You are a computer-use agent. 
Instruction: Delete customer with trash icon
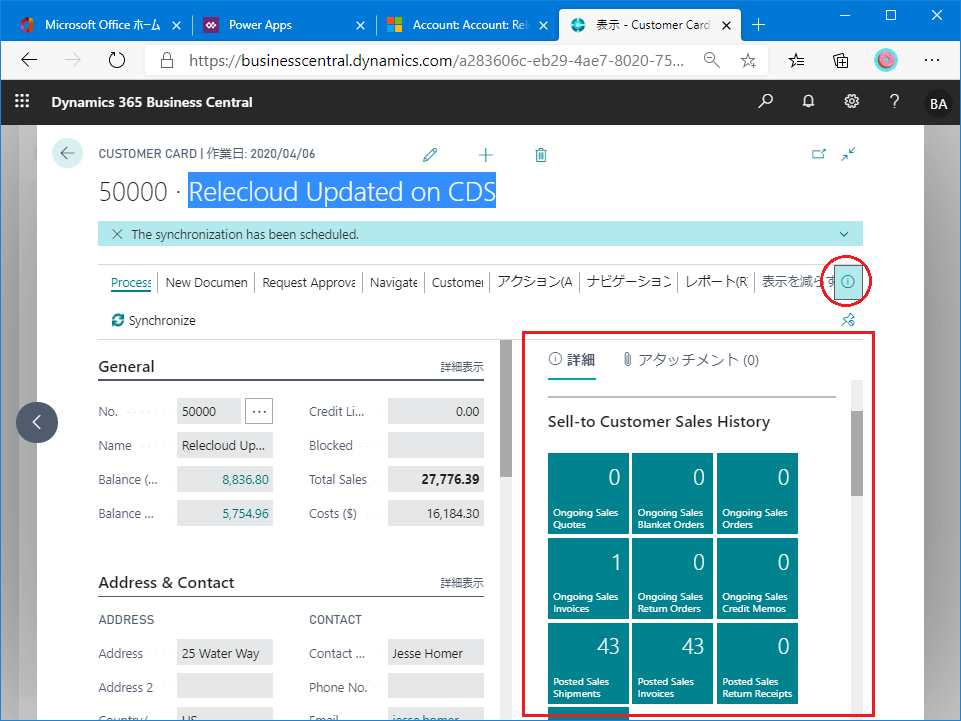(x=541, y=154)
